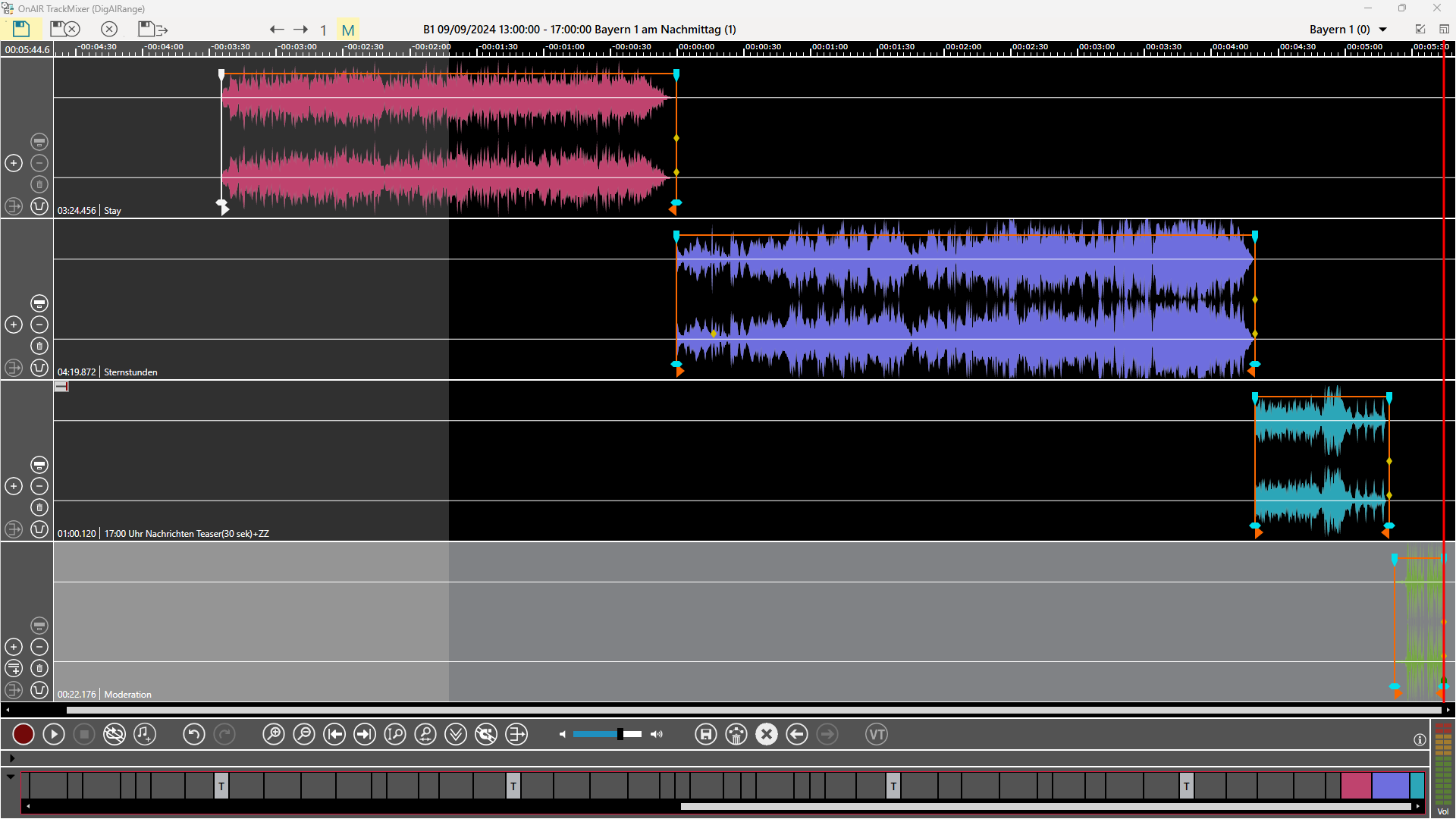
Task: Click the red record button
Action: [x=24, y=734]
